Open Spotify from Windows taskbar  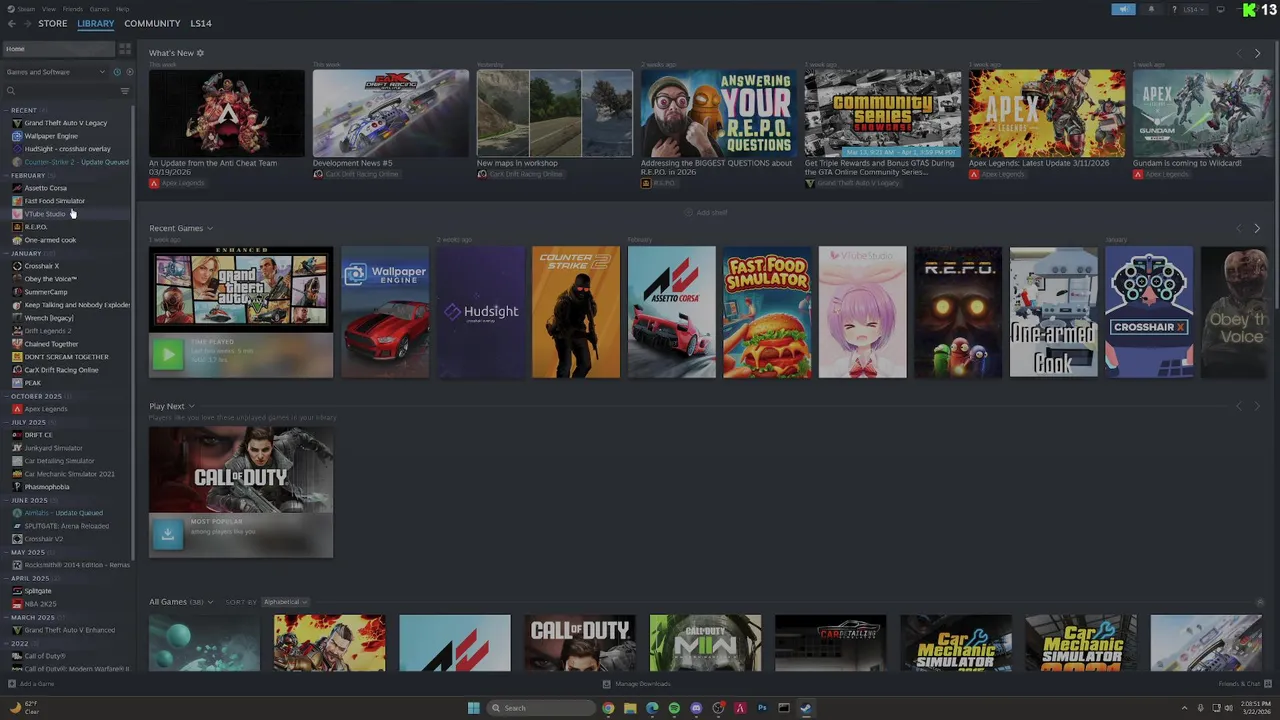(674, 708)
